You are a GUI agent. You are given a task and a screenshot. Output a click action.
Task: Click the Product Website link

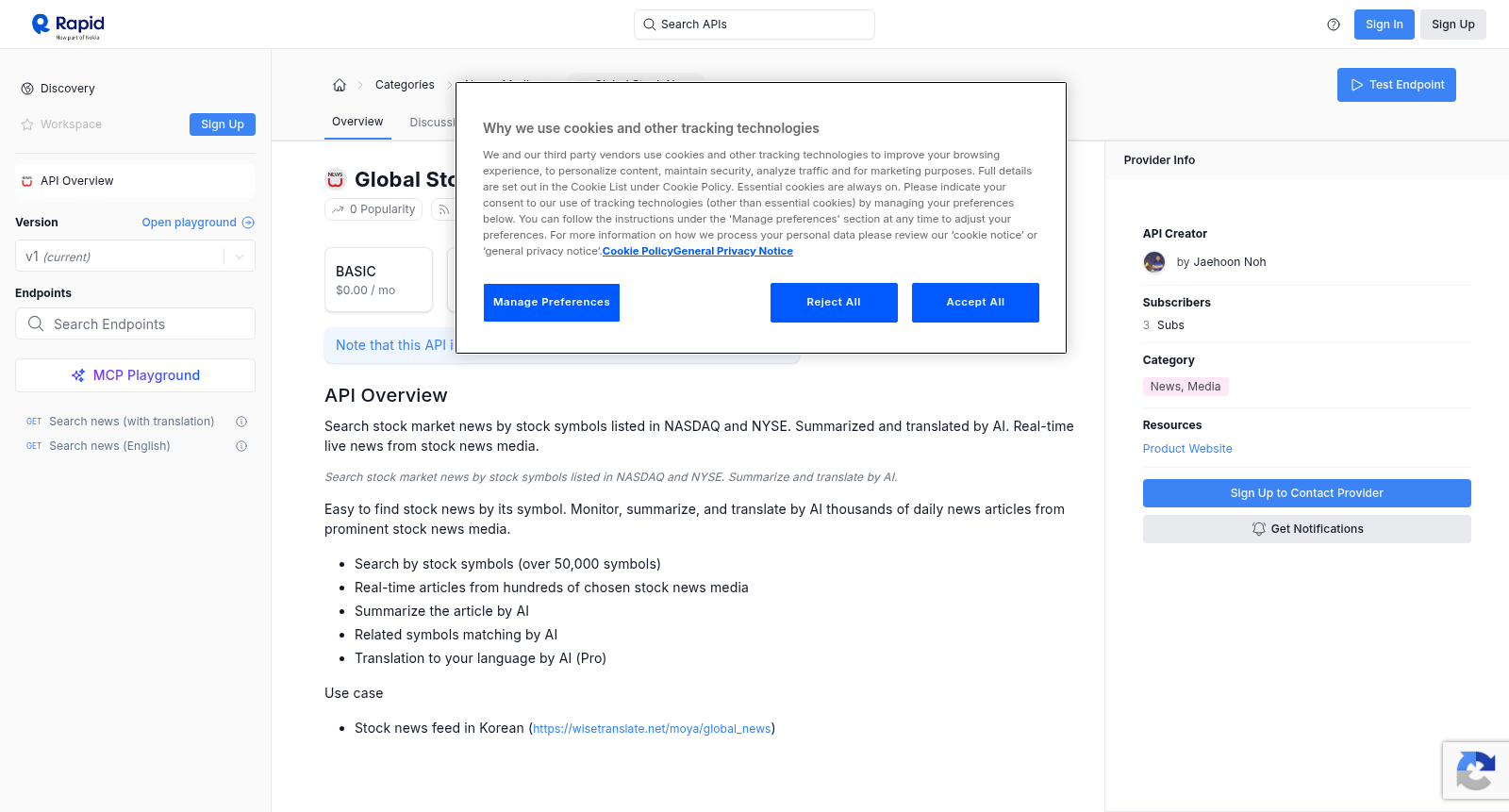1187,449
